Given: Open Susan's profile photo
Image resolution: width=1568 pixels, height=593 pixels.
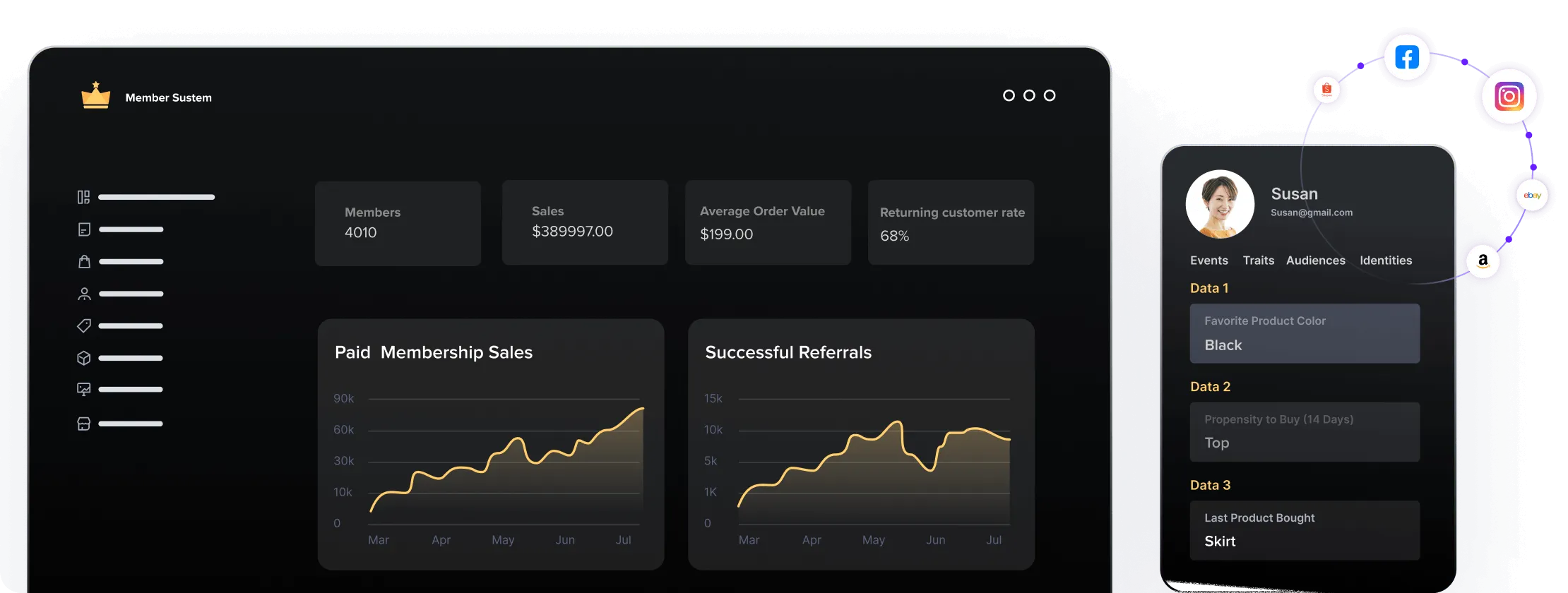Looking at the screenshot, I should [1220, 204].
